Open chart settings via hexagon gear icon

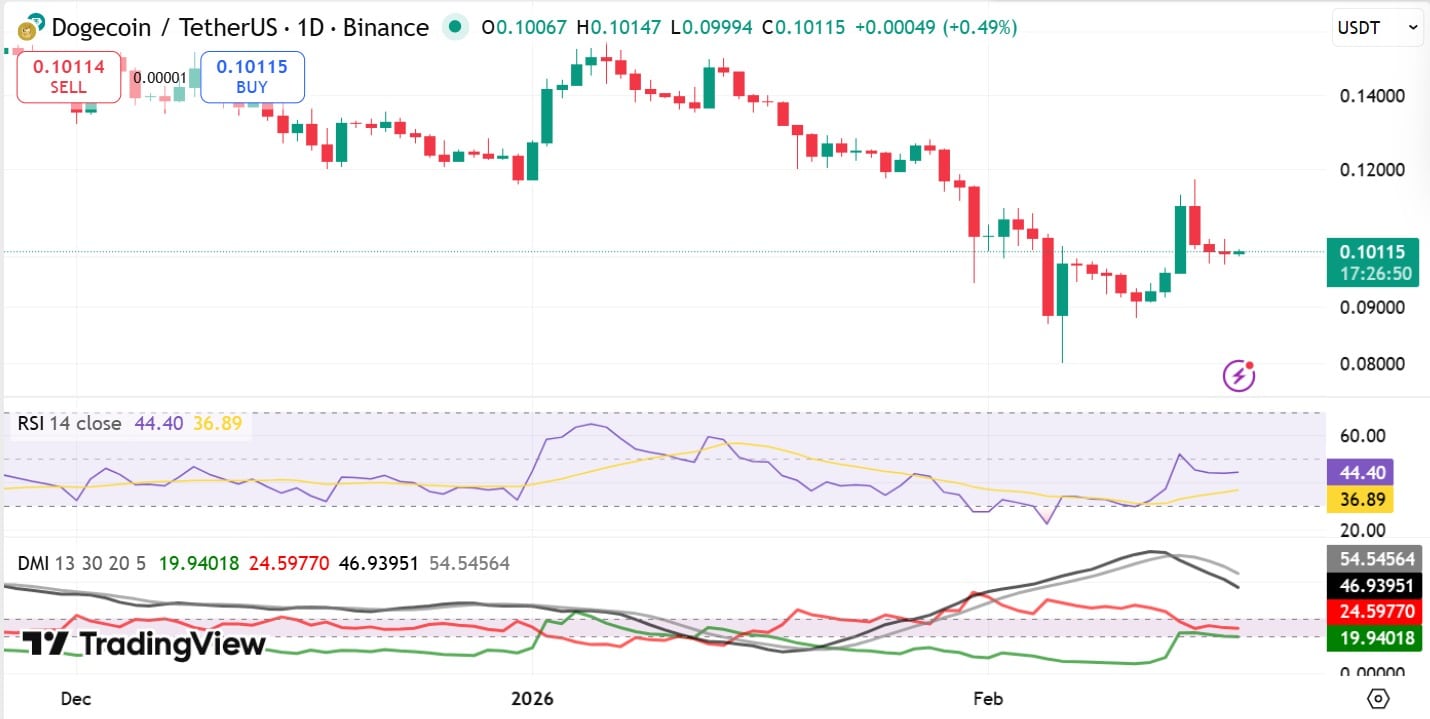[x=1378, y=698]
